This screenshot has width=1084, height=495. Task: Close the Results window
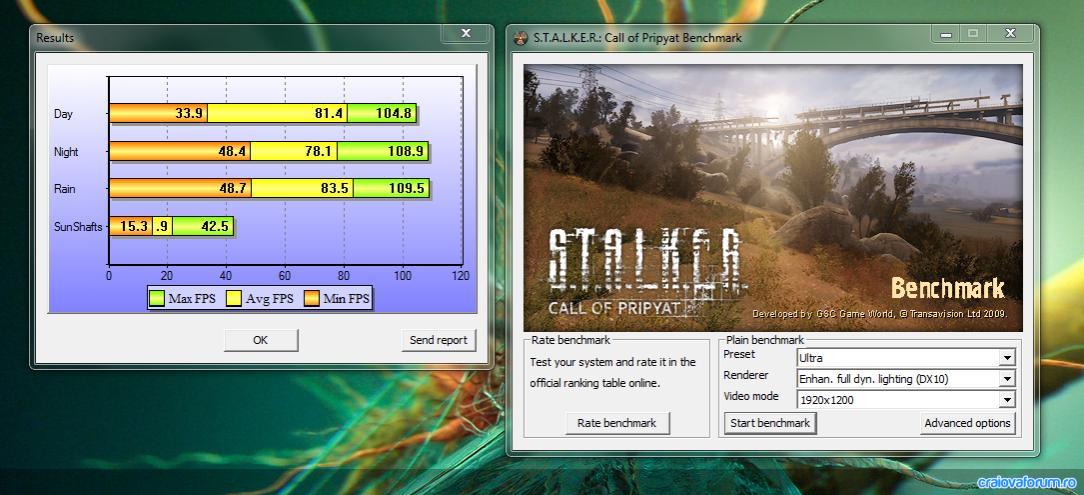click(465, 33)
